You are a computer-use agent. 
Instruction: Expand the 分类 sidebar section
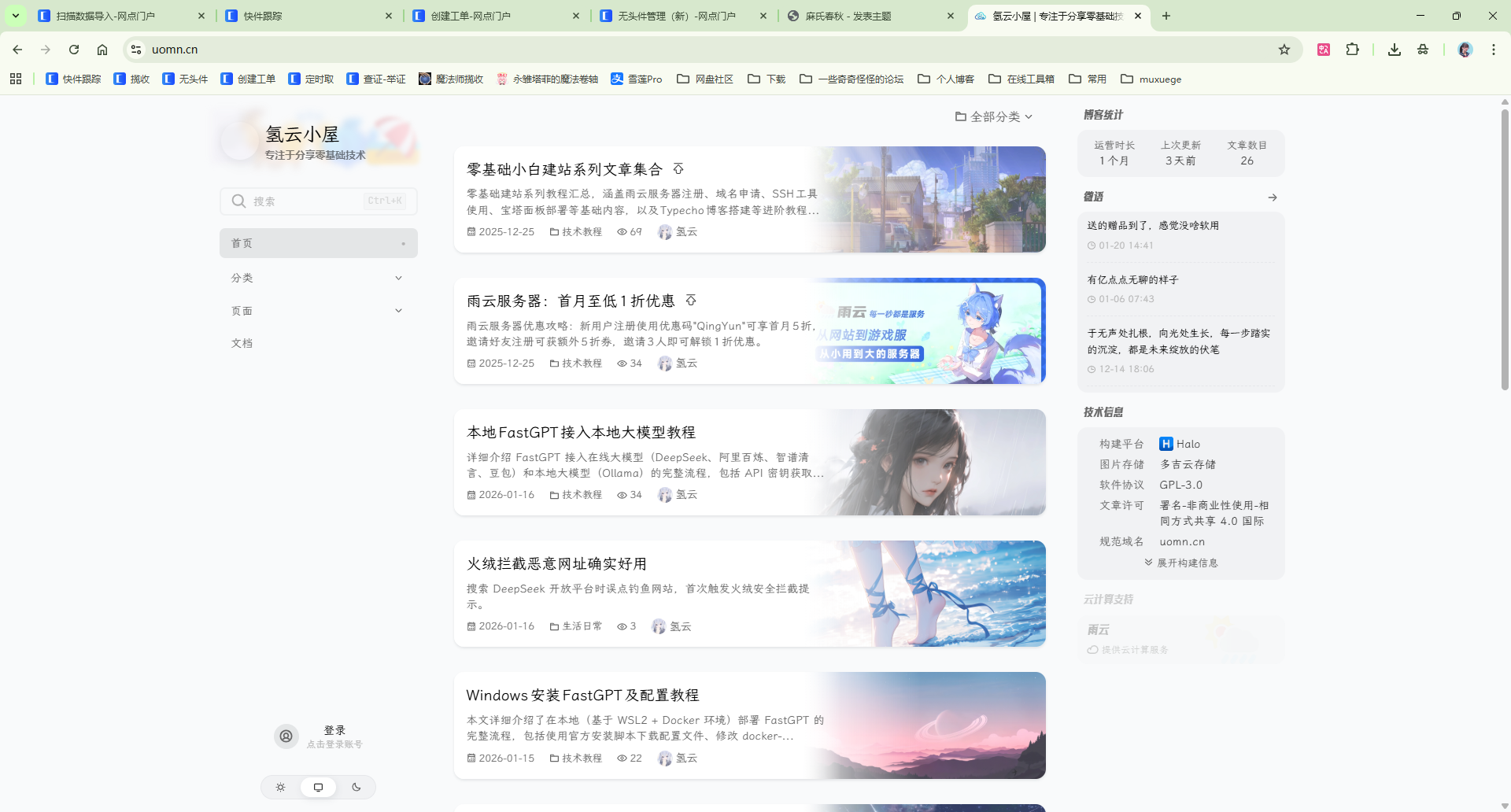319,277
